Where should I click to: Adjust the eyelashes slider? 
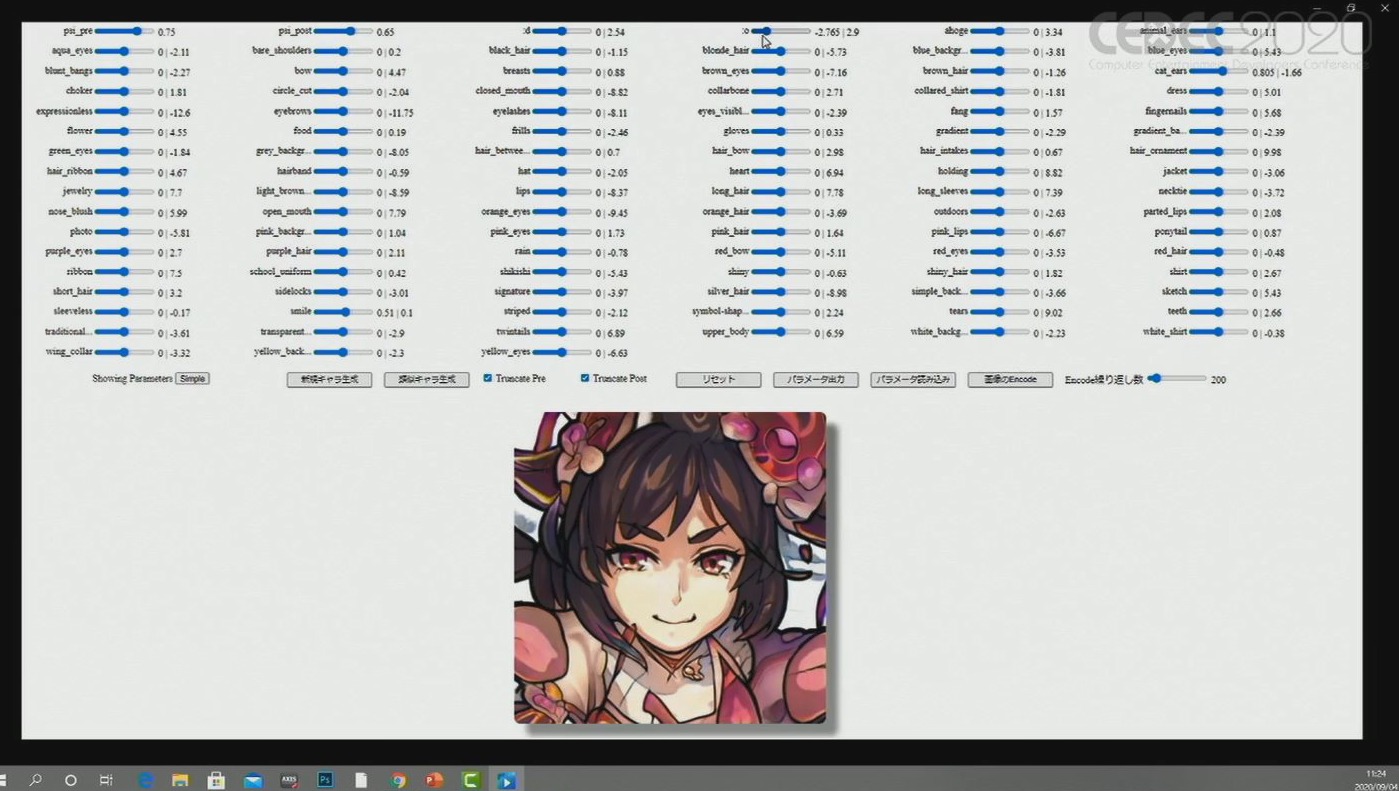(x=562, y=111)
